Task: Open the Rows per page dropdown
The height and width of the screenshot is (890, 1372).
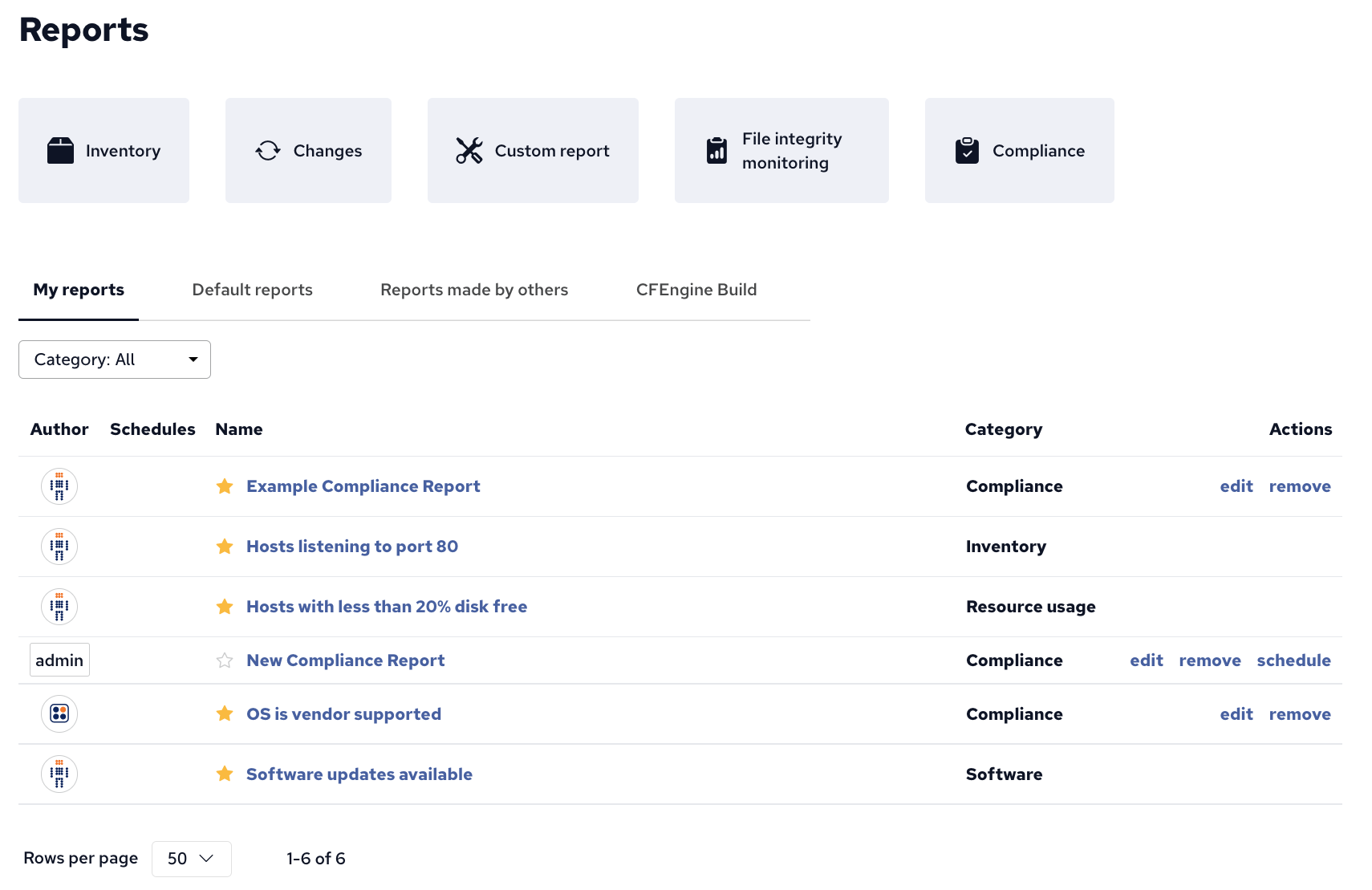Action: (x=192, y=859)
